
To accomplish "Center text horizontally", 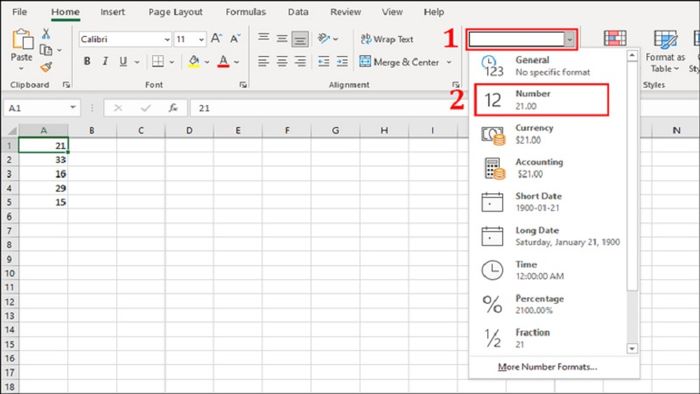I will [x=282, y=61].
